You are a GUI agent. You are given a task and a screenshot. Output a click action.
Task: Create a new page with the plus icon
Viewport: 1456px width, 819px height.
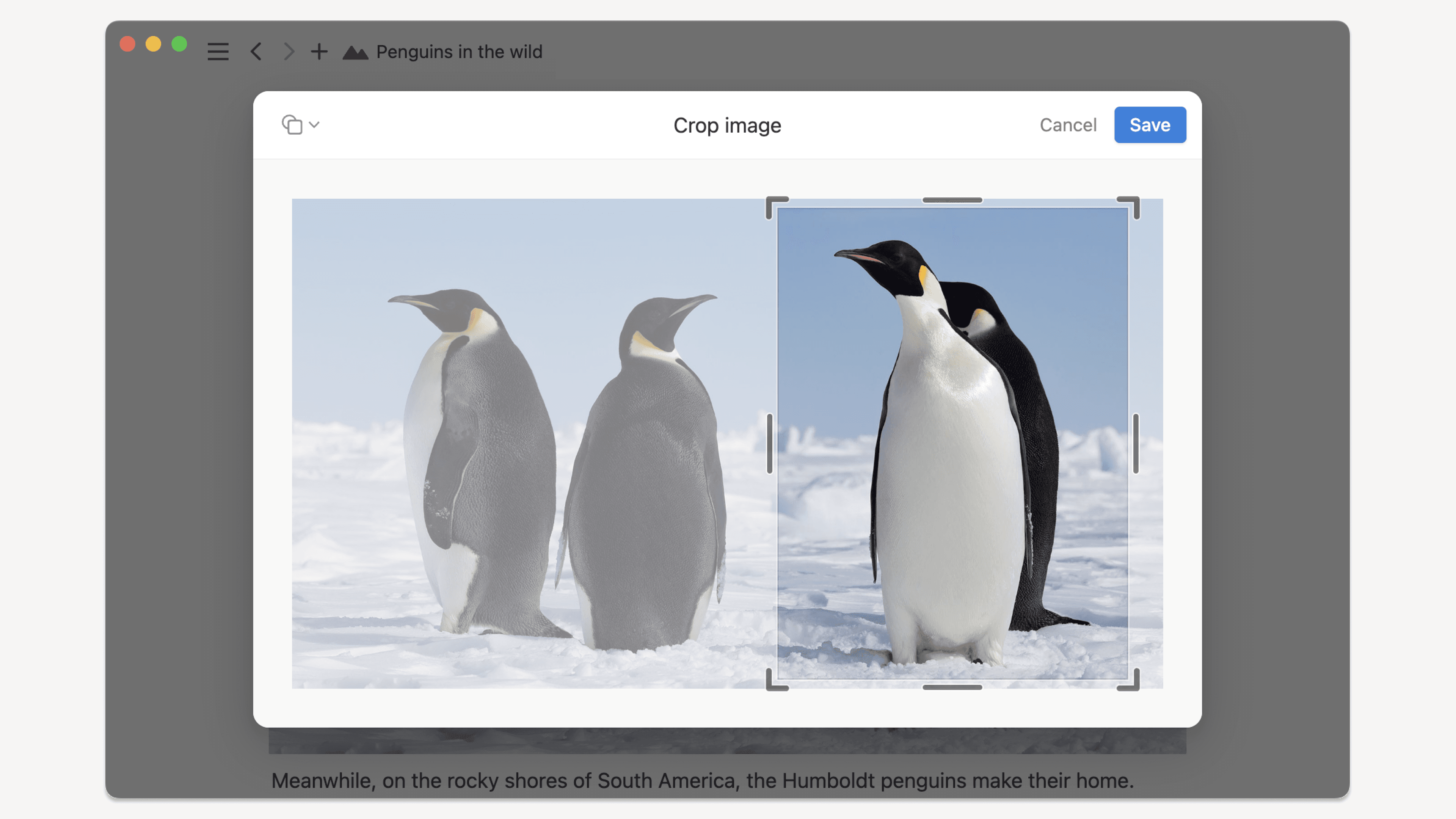pos(319,52)
